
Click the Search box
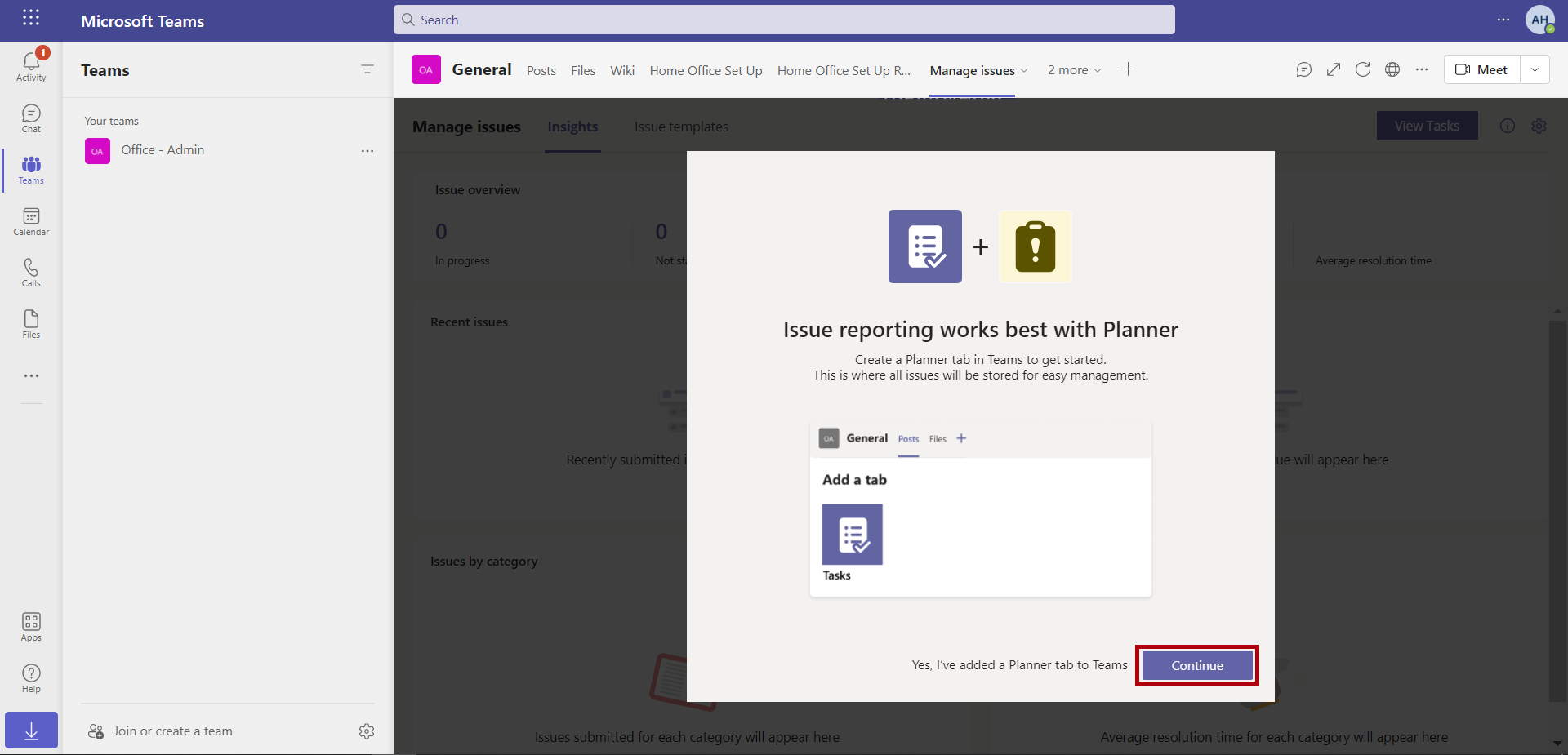pos(784,20)
